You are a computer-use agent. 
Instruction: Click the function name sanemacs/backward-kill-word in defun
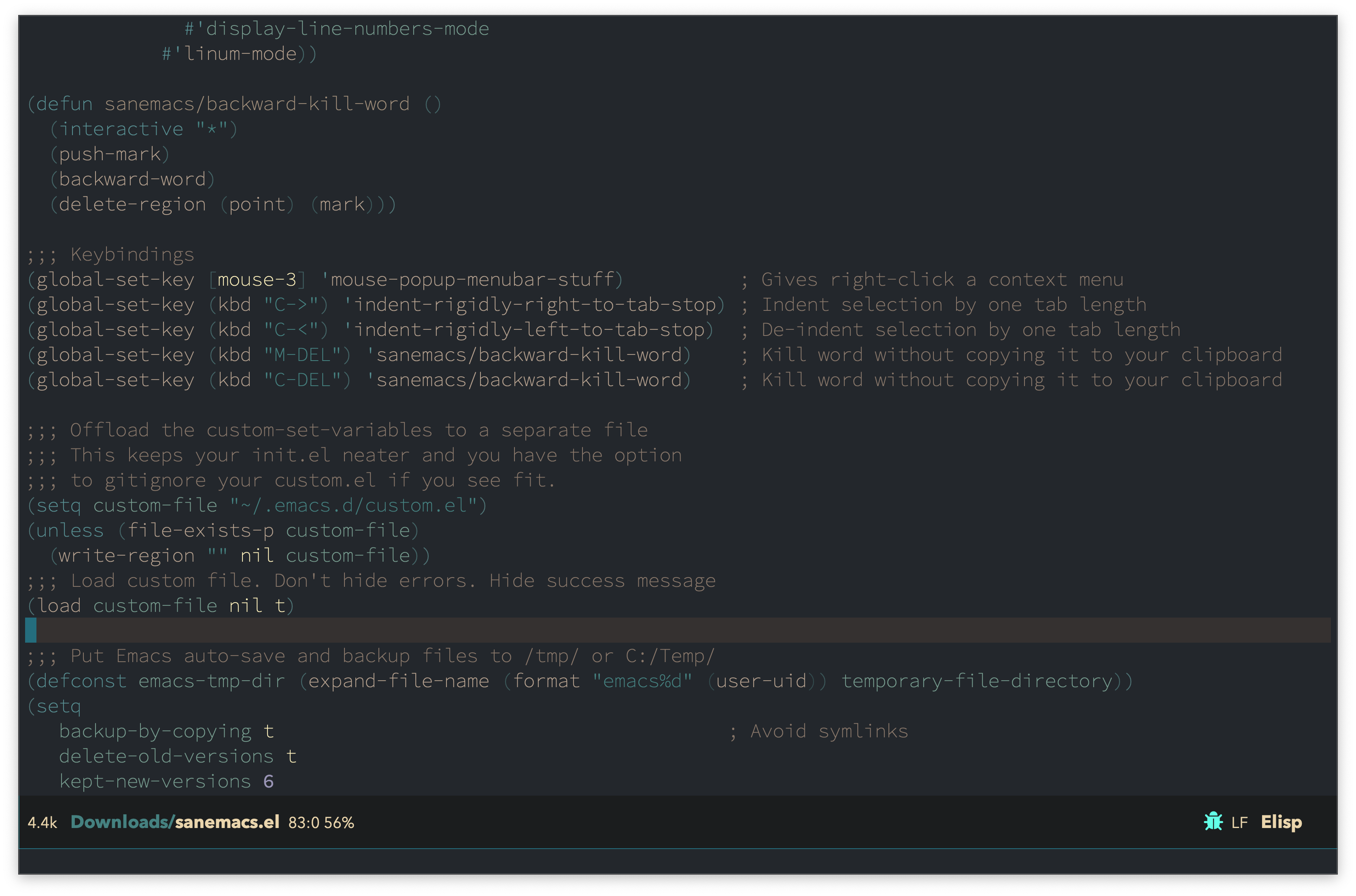tap(257, 104)
